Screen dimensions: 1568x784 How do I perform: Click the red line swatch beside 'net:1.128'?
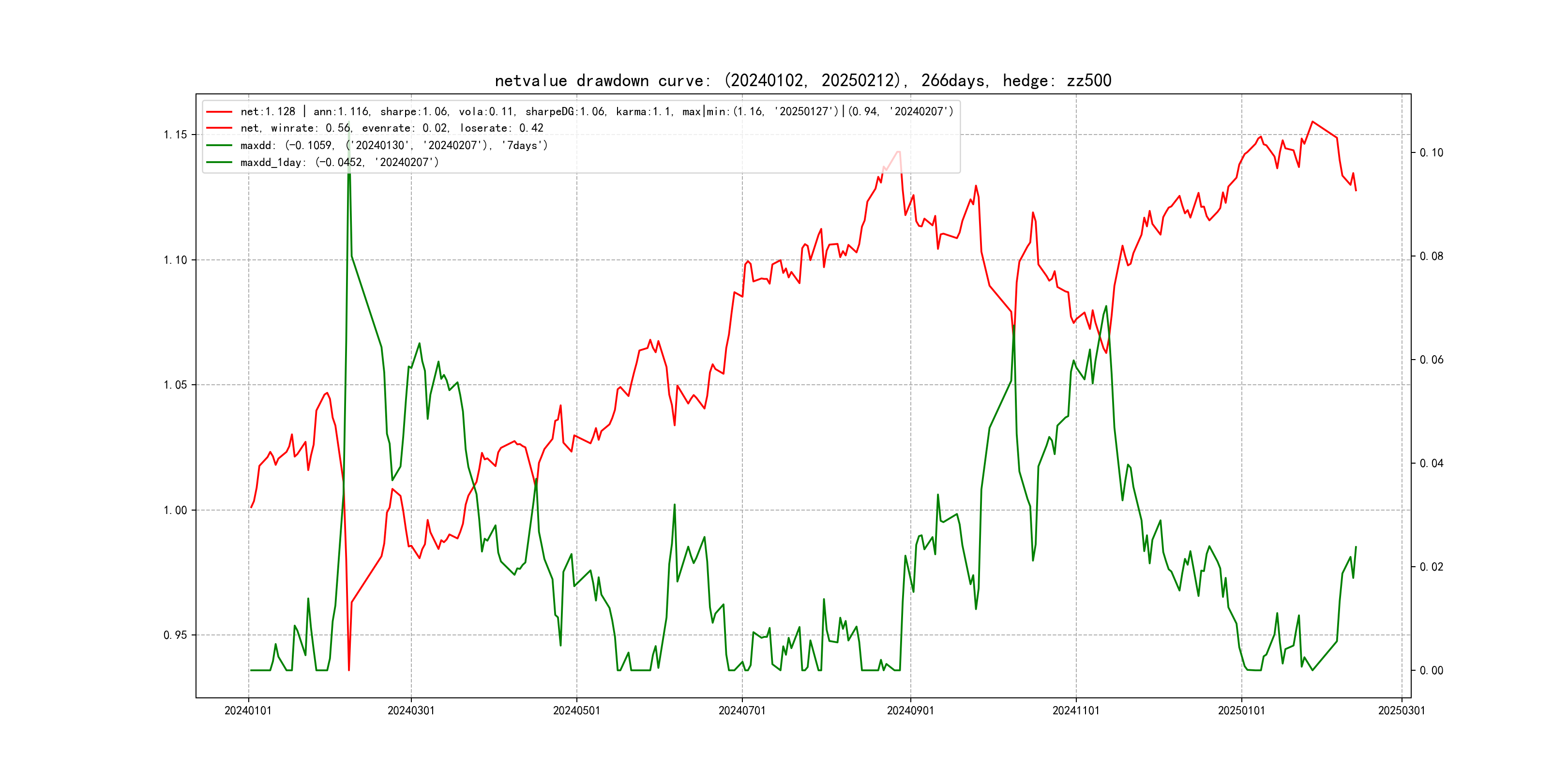[x=219, y=112]
